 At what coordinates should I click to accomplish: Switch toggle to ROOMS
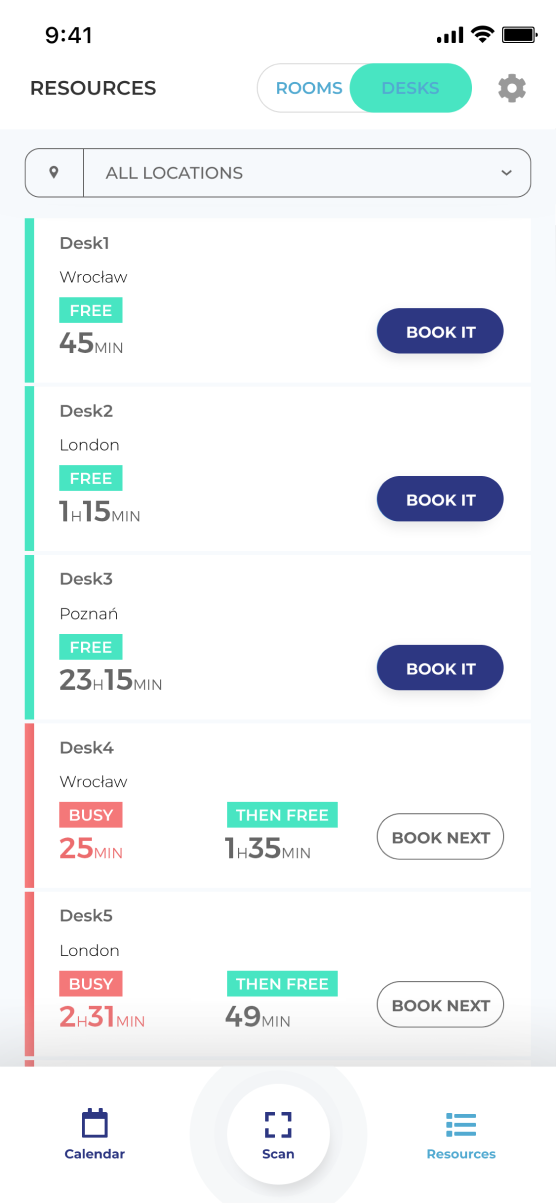(x=309, y=88)
